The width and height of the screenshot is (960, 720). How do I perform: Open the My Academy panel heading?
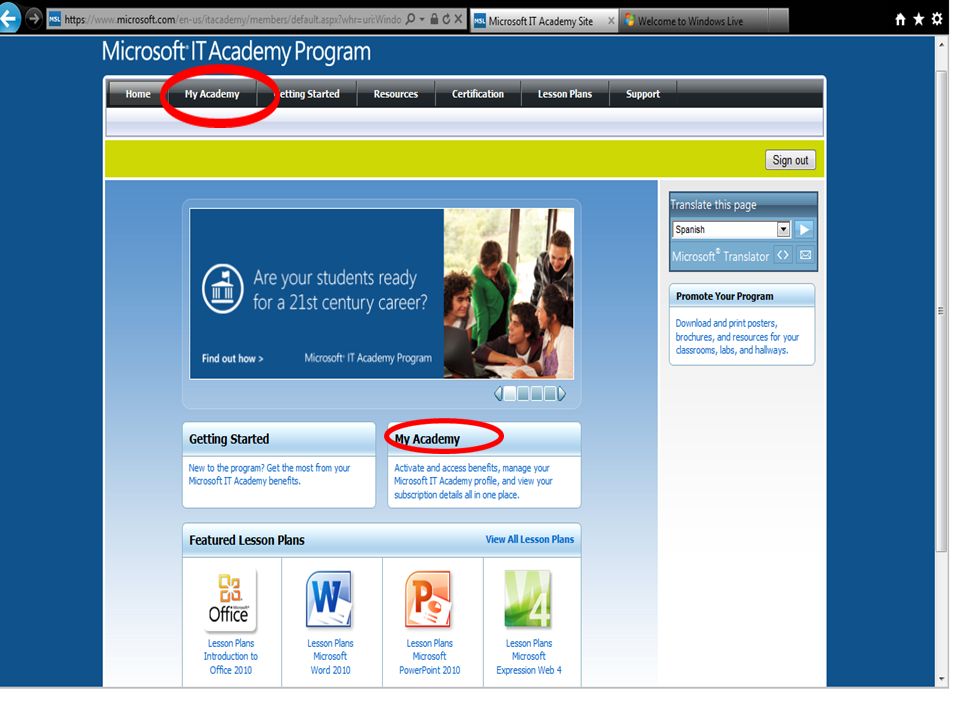pyautogui.click(x=427, y=439)
